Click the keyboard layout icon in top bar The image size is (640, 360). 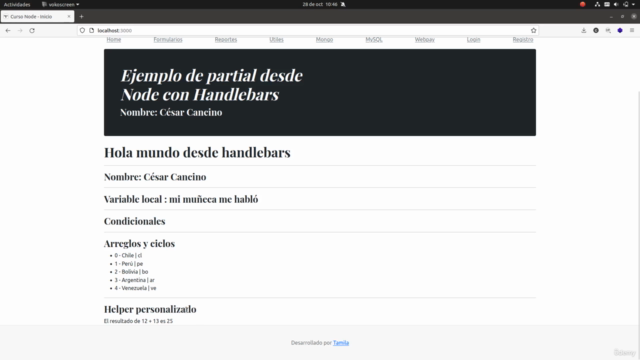(607, 4)
